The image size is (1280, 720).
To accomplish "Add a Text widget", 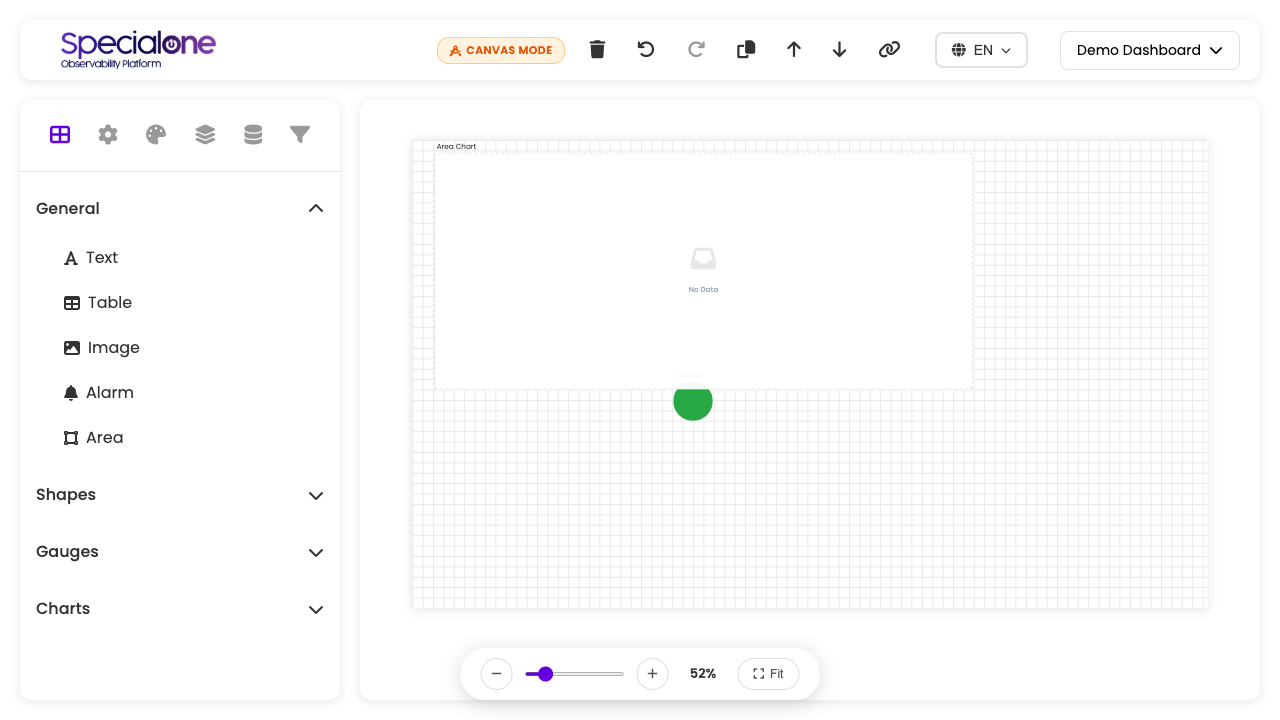I will [91, 258].
